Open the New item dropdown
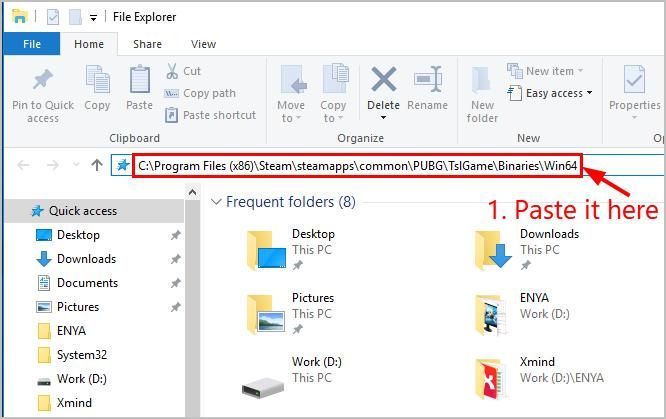 coord(545,71)
